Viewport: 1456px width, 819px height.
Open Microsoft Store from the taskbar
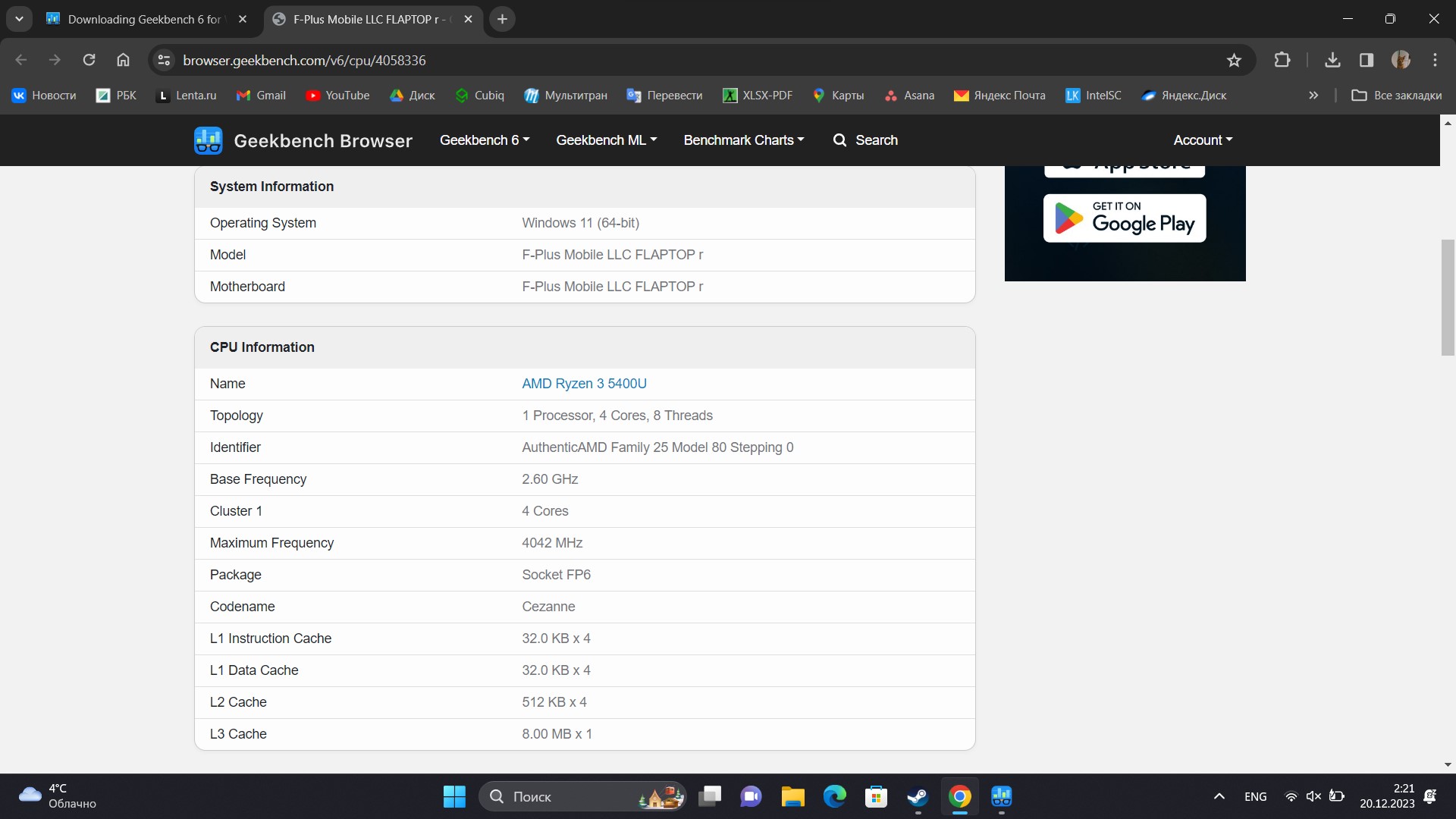pos(876,796)
